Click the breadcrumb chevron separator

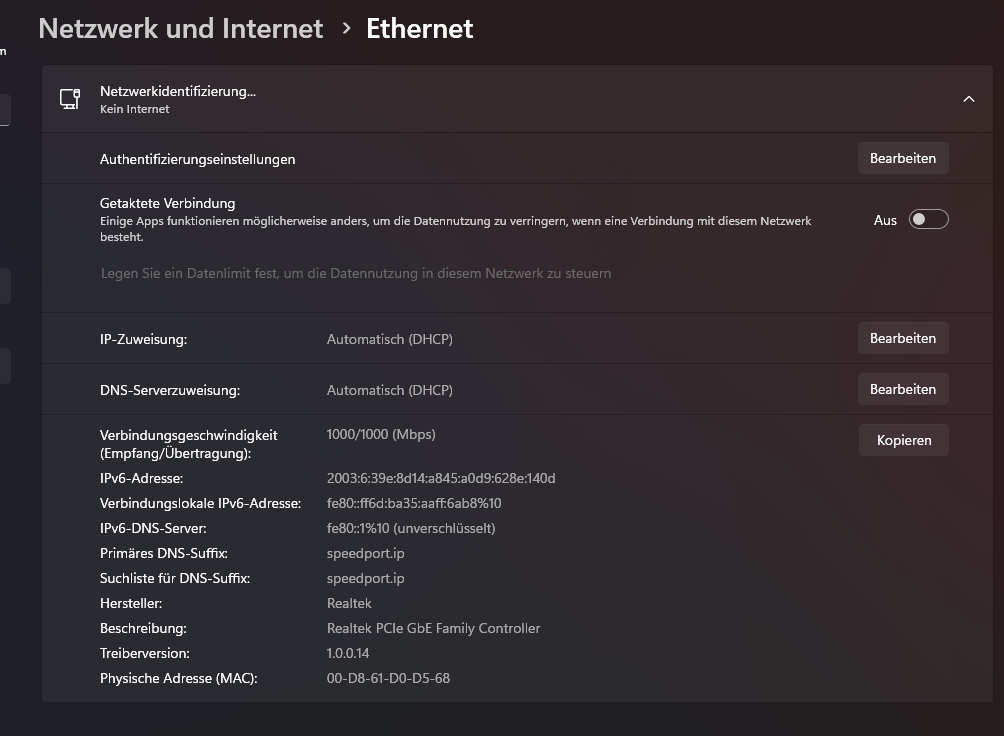346,29
